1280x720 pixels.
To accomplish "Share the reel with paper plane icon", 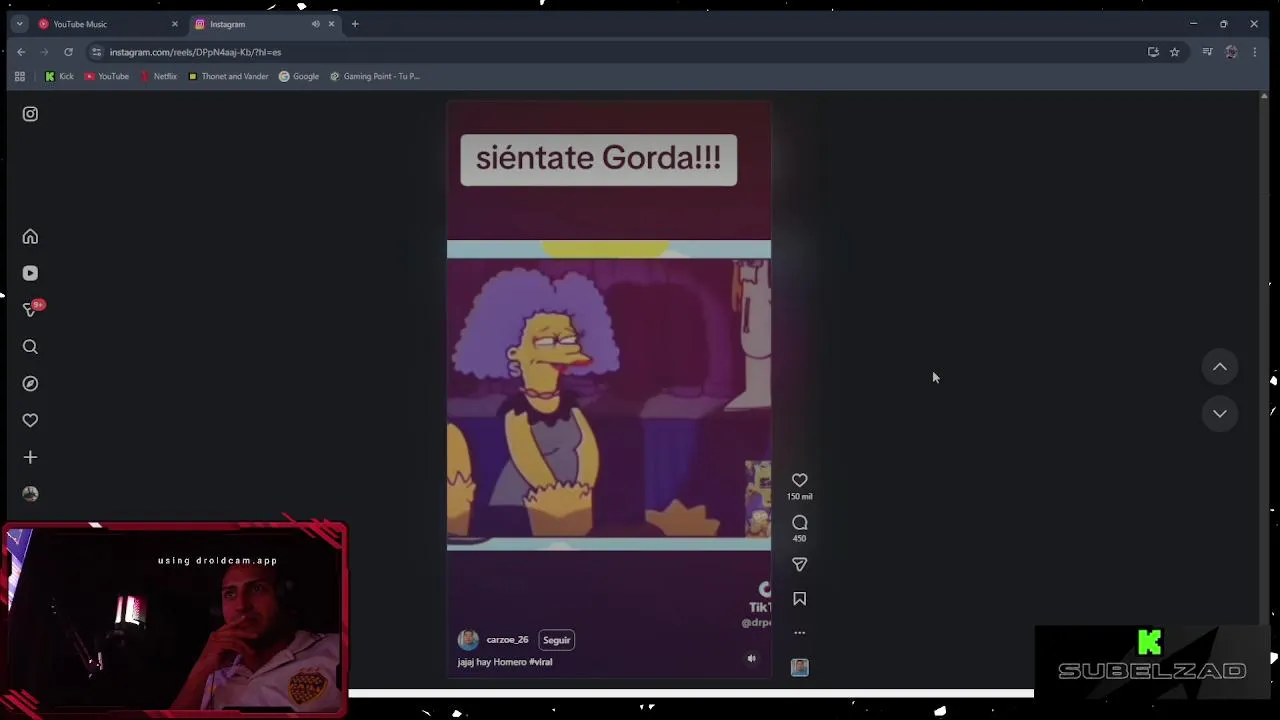I will click(799, 565).
